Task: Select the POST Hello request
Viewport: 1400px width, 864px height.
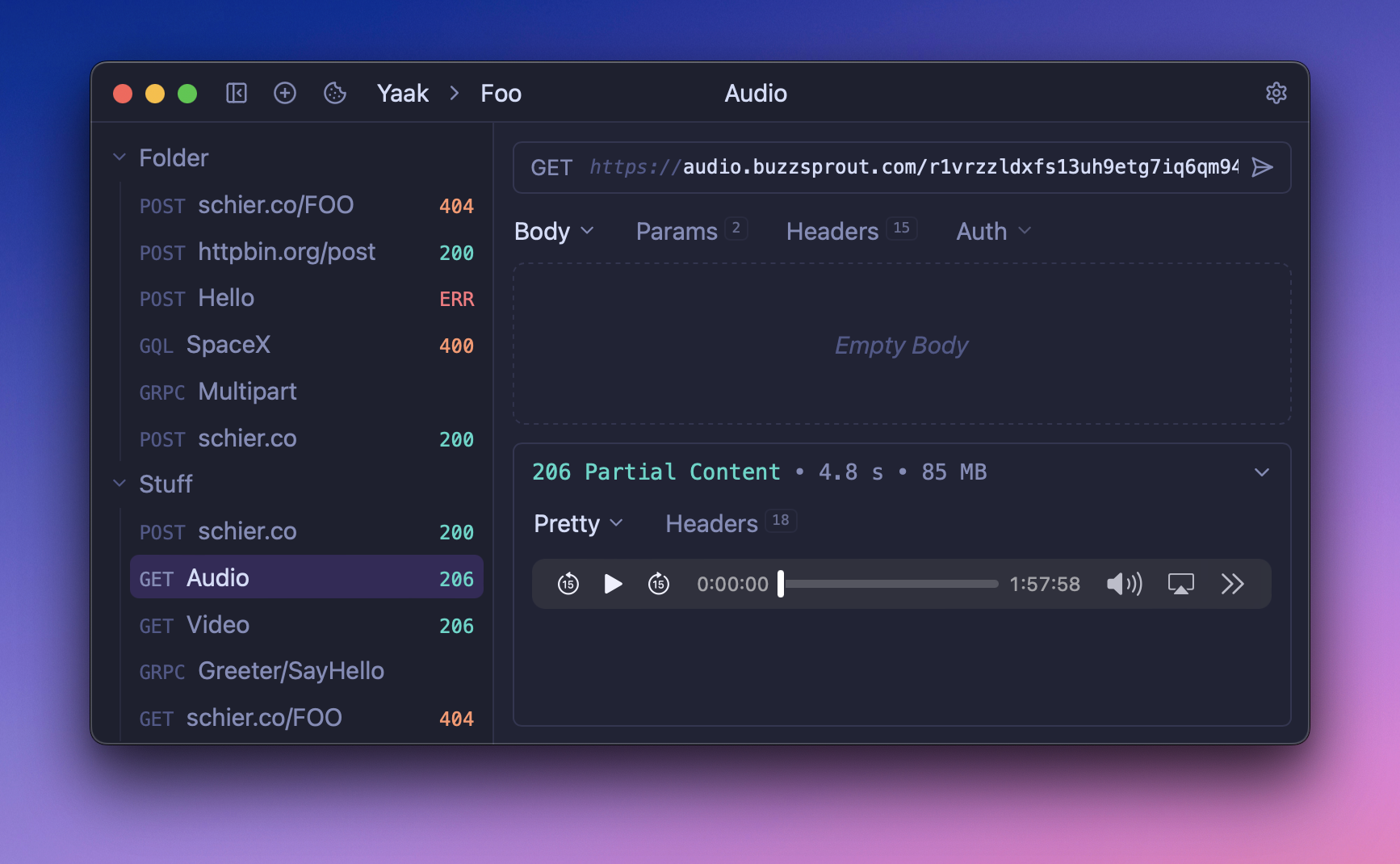Action: 307,298
